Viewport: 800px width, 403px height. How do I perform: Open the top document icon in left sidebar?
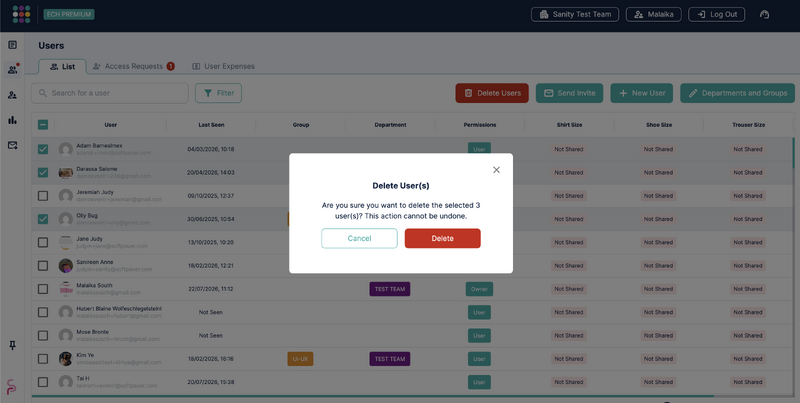[13, 45]
